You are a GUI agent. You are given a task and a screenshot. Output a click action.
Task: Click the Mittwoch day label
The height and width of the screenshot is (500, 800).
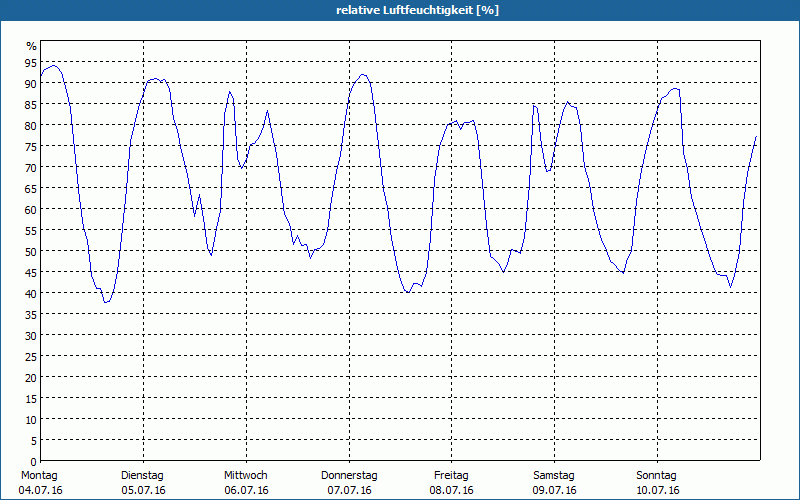(246, 475)
